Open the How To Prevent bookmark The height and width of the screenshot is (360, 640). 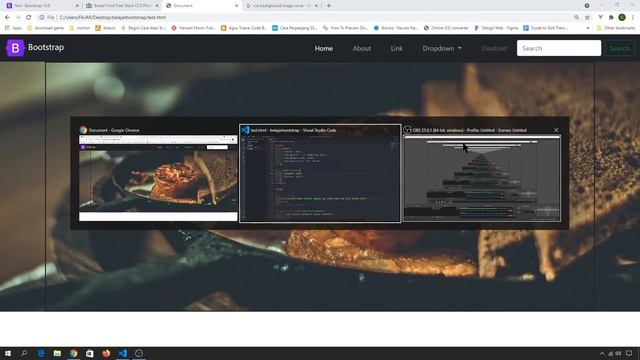(345, 28)
